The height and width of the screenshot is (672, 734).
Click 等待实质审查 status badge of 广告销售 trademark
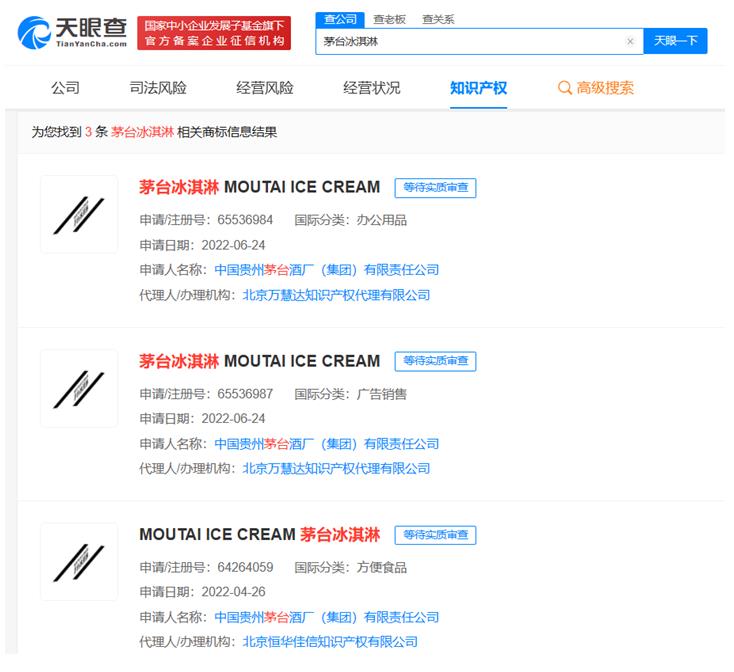[x=435, y=361]
